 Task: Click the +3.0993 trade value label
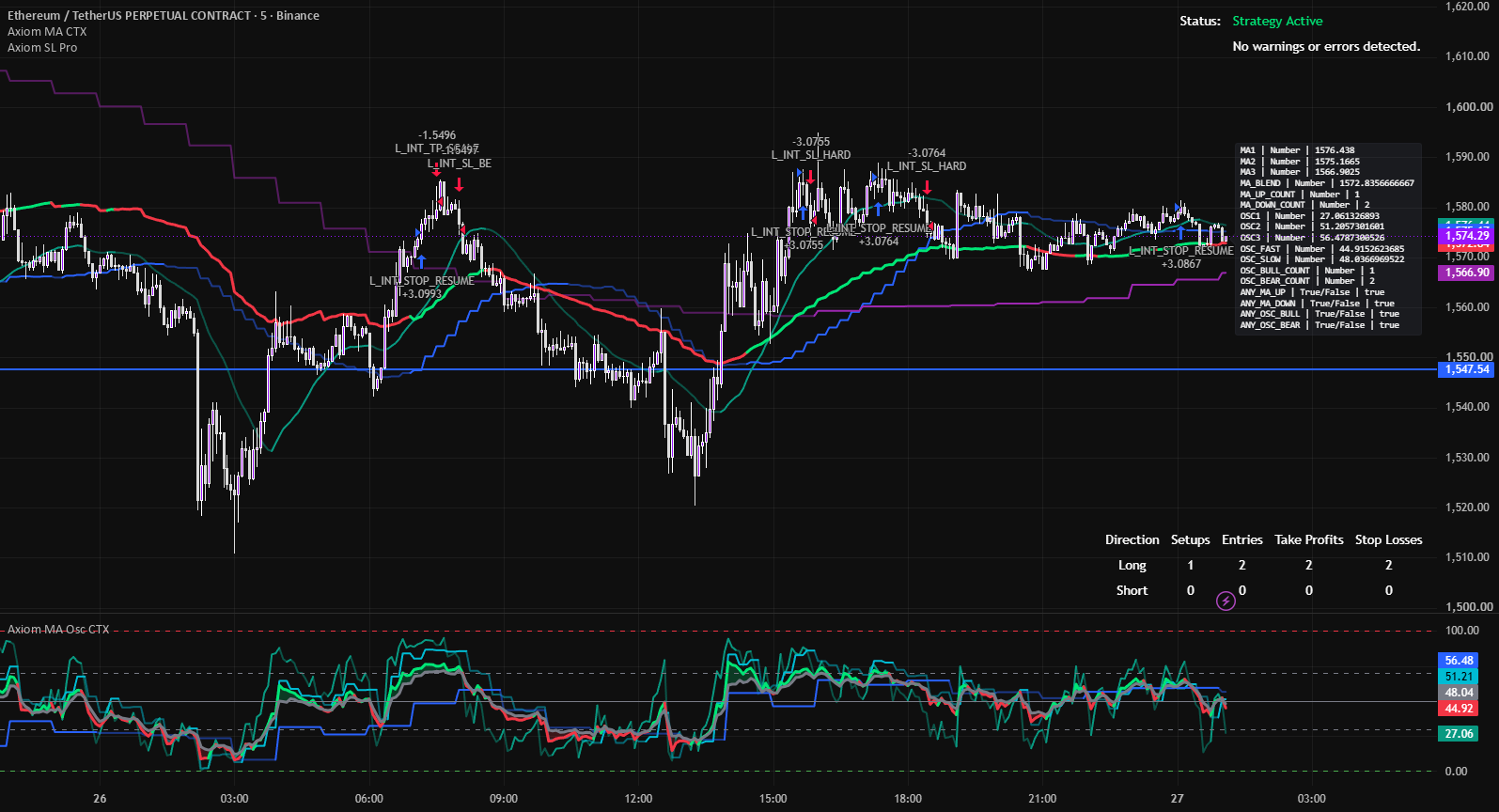(422, 294)
